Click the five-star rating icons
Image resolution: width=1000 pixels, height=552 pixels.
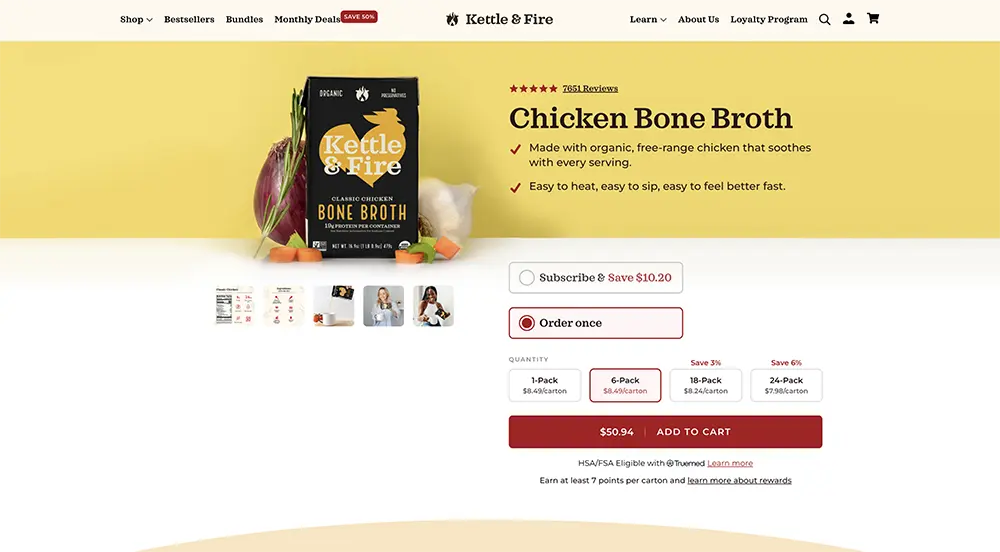[533, 88]
